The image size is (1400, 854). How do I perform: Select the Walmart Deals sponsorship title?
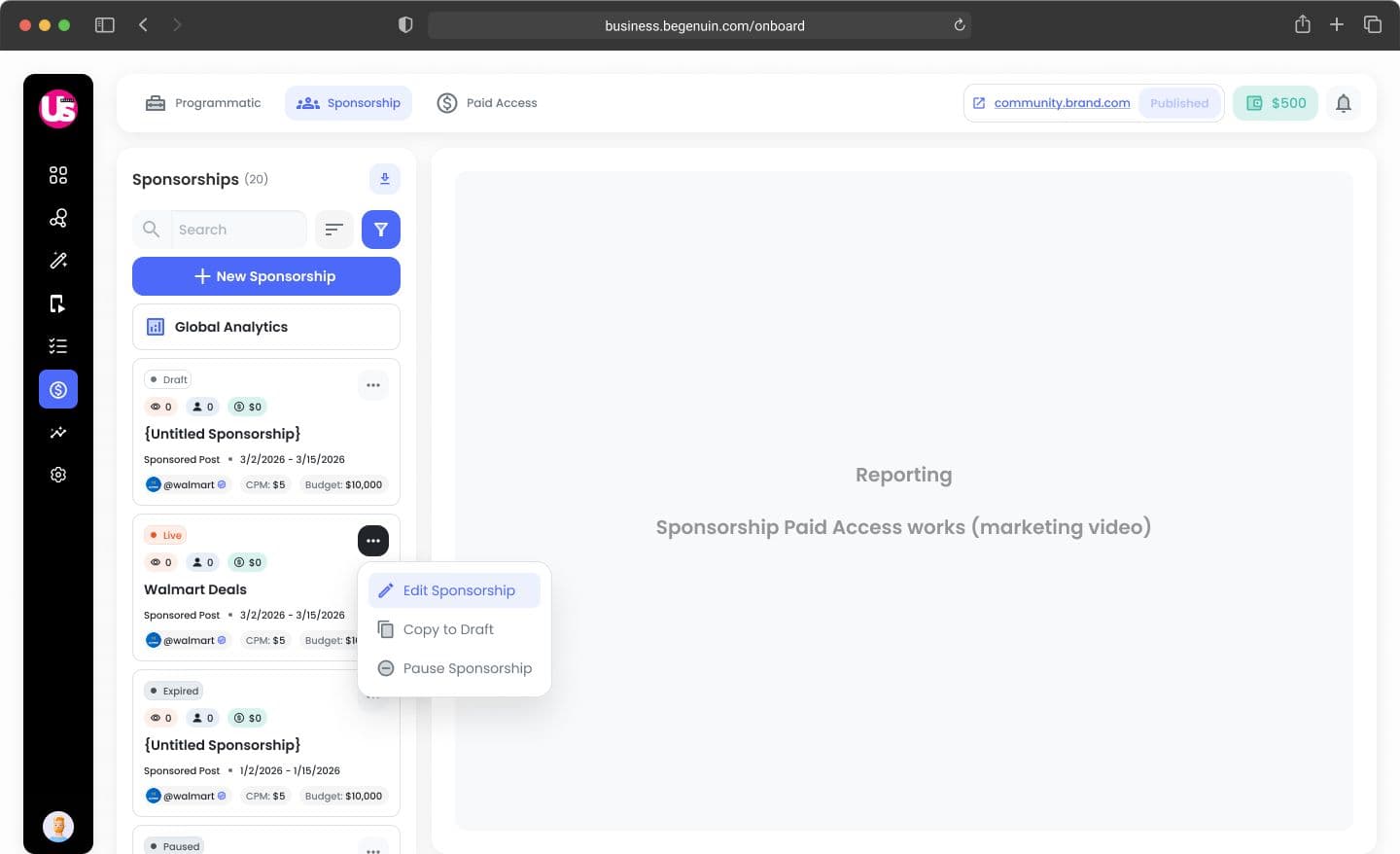point(195,589)
